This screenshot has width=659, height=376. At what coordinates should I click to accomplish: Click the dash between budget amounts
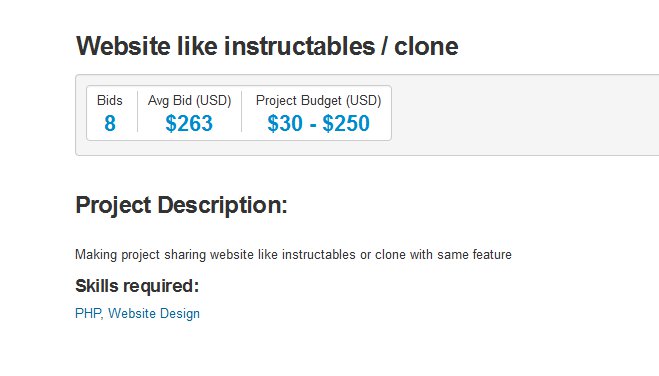click(x=313, y=124)
